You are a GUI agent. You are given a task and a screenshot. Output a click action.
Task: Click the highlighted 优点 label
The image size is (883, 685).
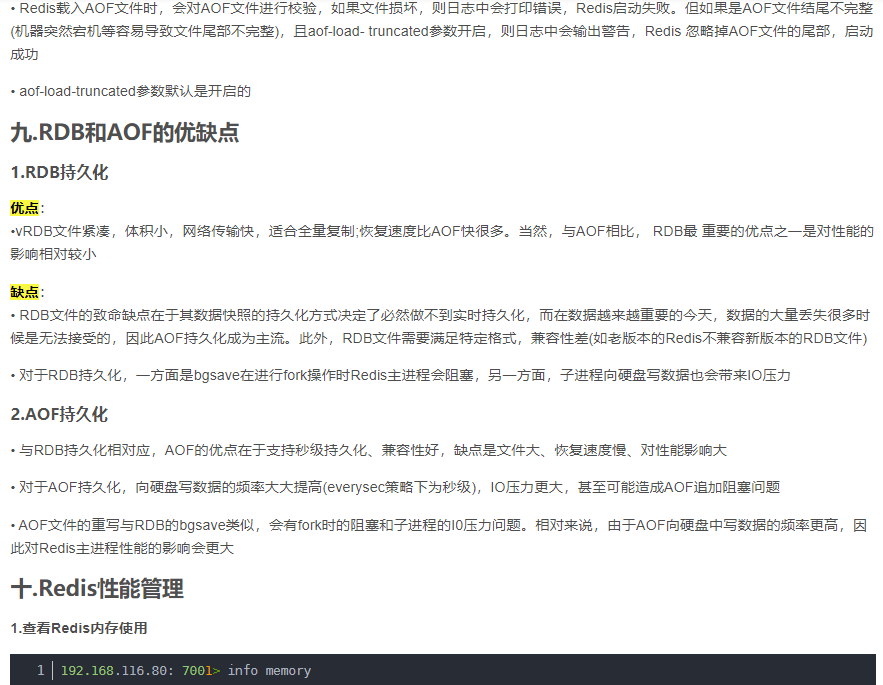25,208
